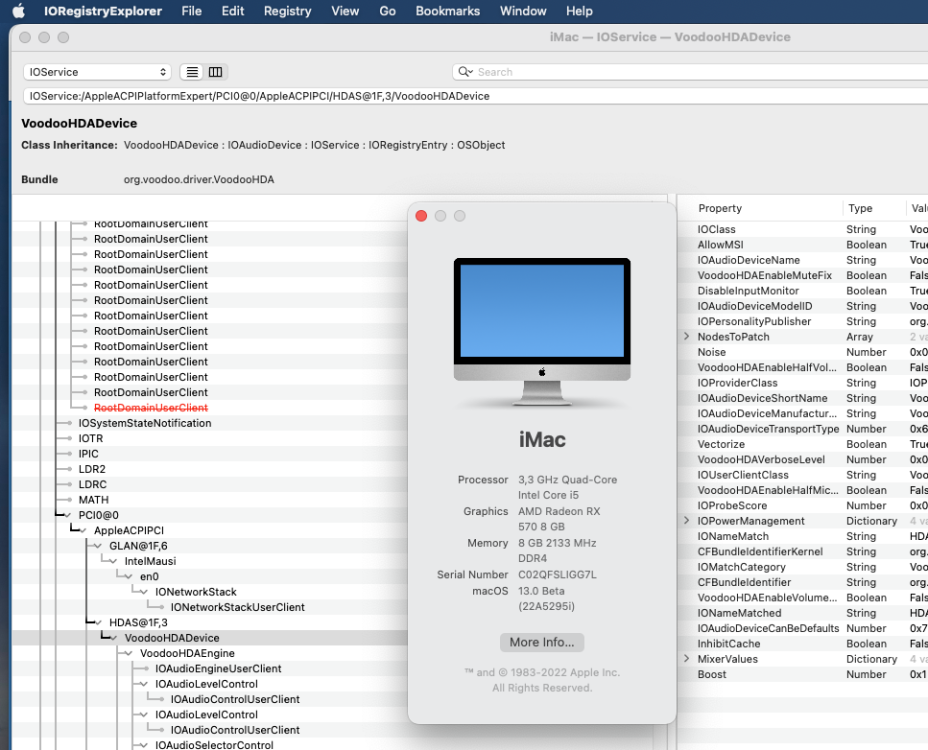Open the Go menu
The height and width of the screenshot is (750, 928).
tap(387, 11)
